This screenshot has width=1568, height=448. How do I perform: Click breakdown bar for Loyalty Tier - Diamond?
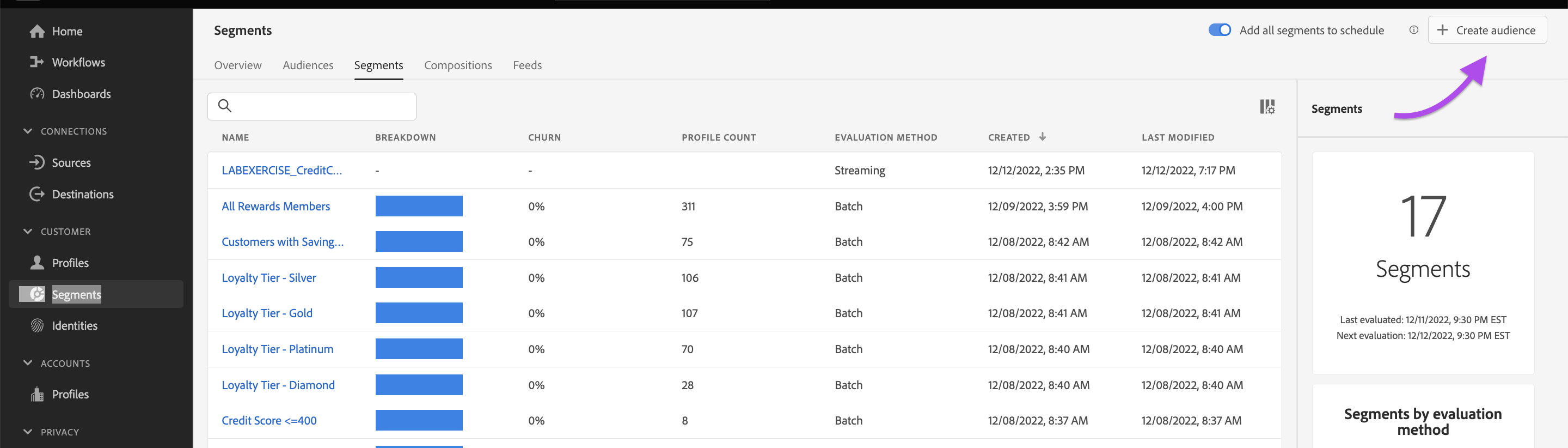(419, 385)
